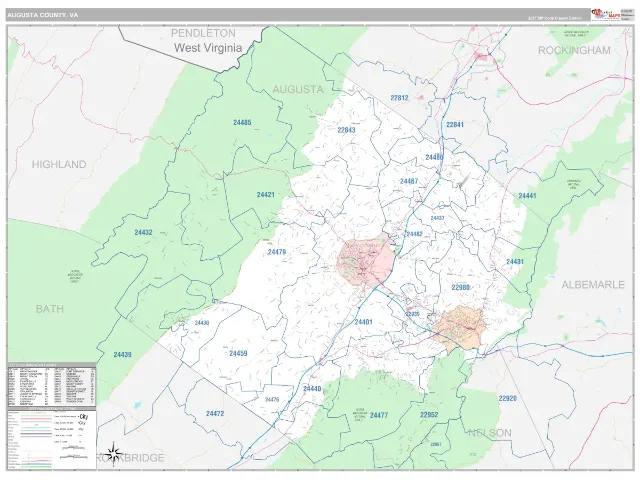The image size is (640, 480).
Task: Click the 'ROCKINGHAM' county label
Action: click(x=574, y=51)
